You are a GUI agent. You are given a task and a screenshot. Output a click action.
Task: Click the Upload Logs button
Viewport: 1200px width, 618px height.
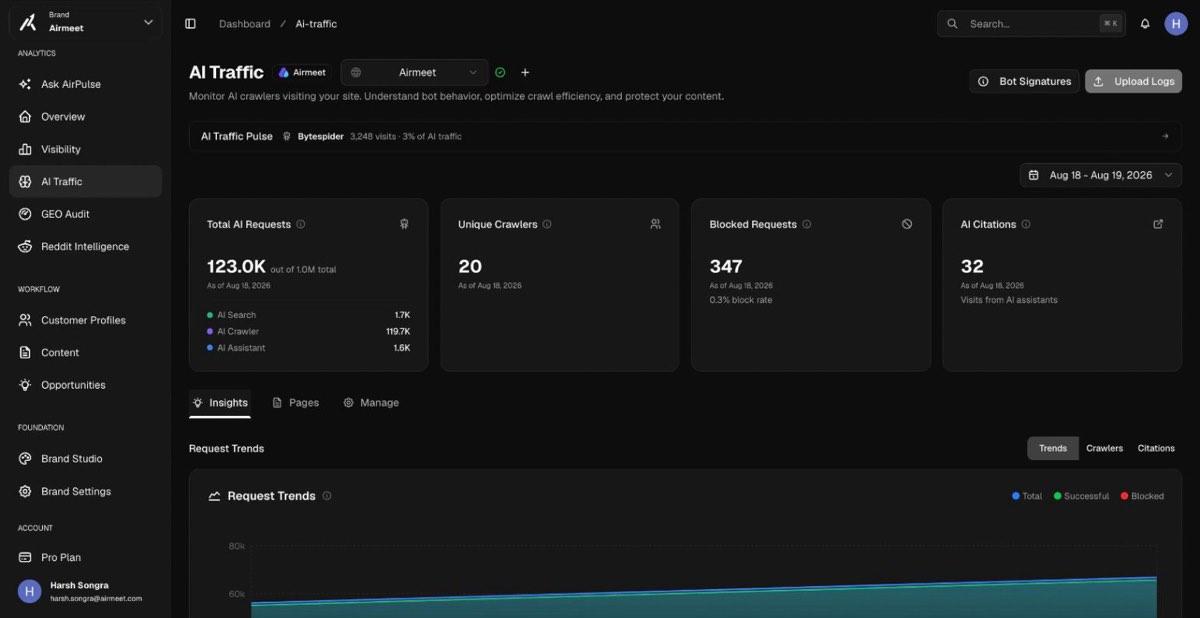[1133, 81]
